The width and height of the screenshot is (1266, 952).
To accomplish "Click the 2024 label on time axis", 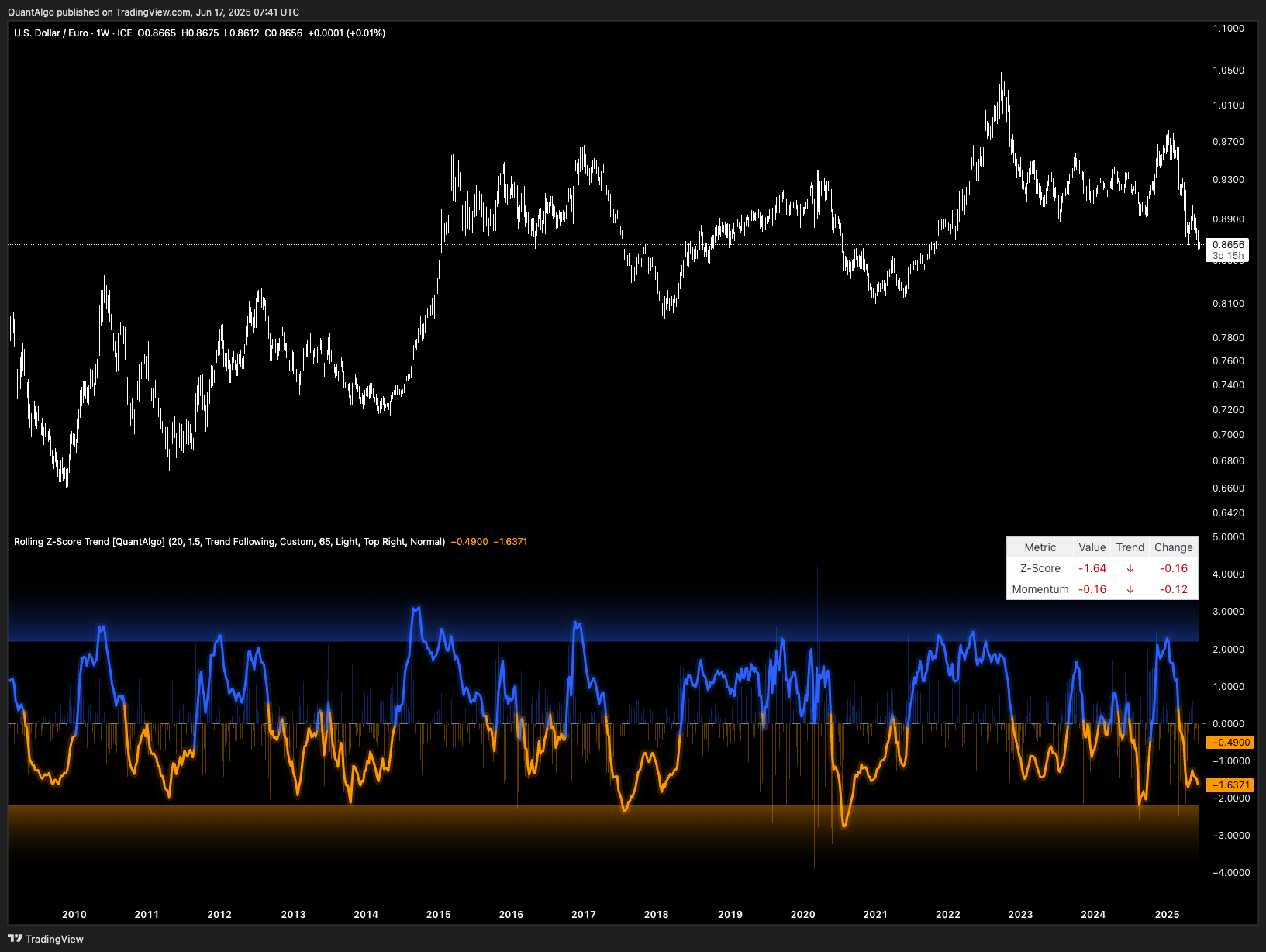I will 1093,915.
